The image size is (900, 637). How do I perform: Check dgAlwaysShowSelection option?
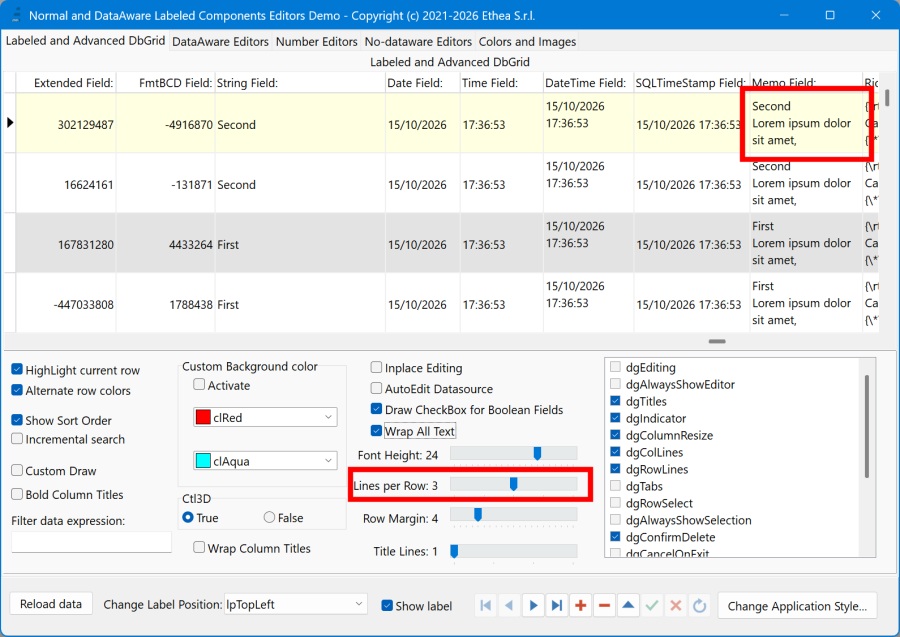click(x=615, y=520)
